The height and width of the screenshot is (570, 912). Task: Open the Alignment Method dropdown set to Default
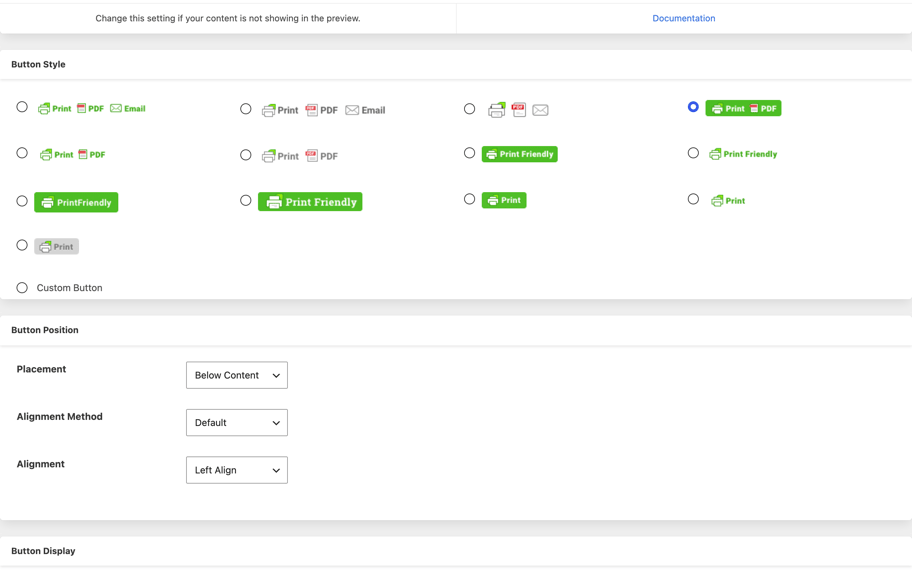(237, 423)
